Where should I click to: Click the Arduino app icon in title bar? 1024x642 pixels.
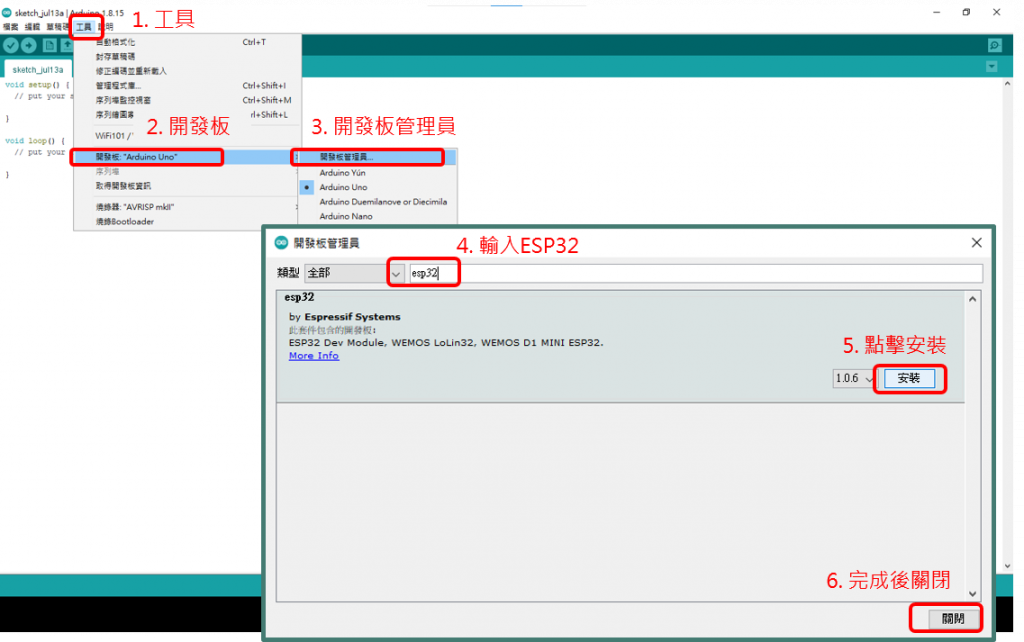tap(7, 12)
